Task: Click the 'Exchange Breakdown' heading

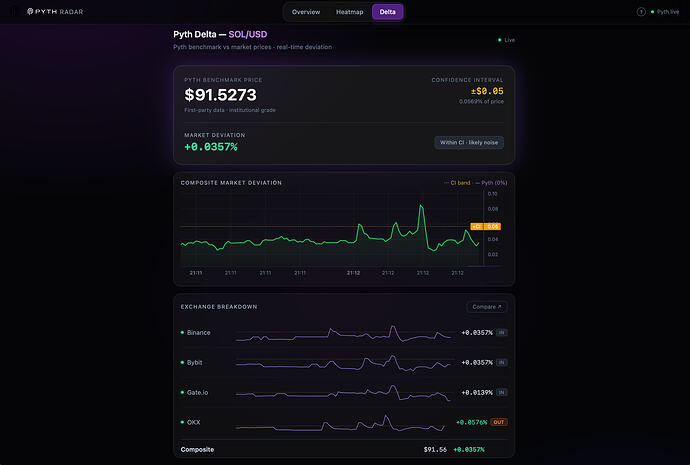Action: point(219,307)
